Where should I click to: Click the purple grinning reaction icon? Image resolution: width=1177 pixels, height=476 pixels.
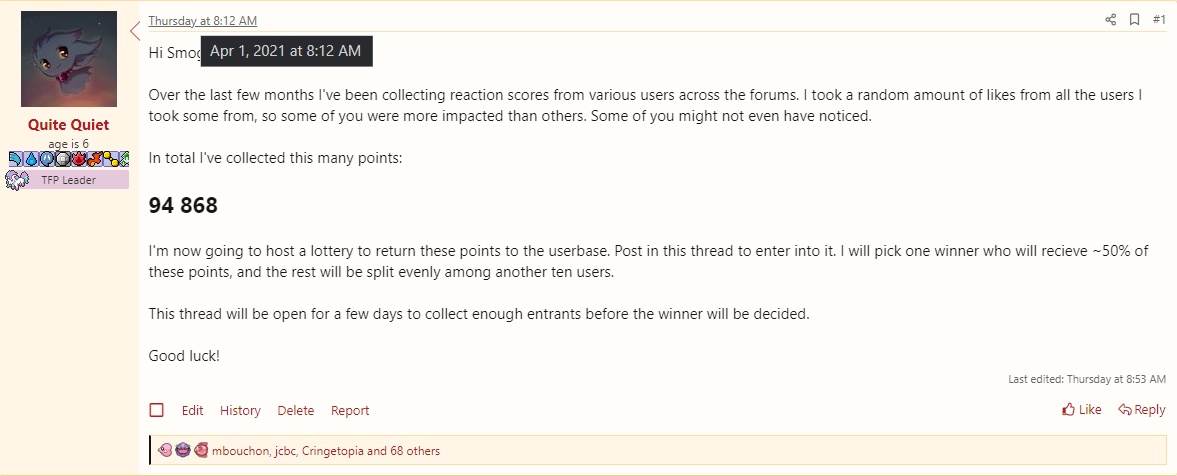182,451
